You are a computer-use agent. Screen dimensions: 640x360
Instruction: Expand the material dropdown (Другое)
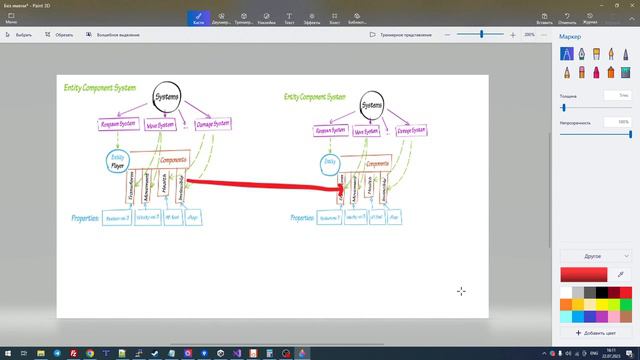coord(596,256)
